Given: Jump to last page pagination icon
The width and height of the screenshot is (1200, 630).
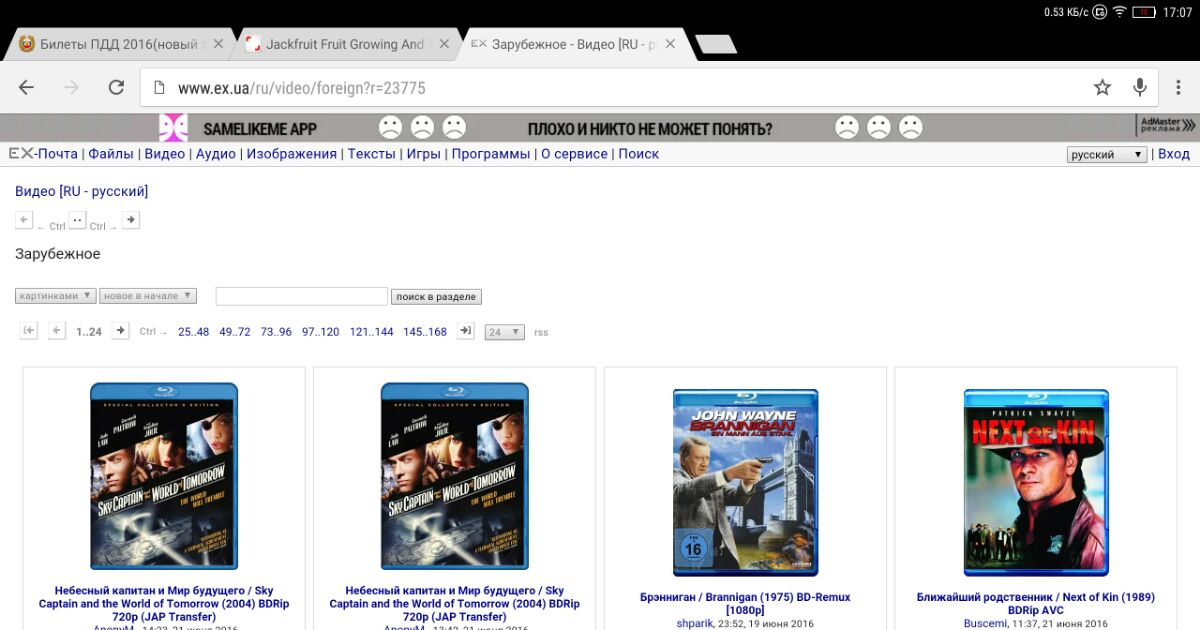Looking at the screenshot, I should click(x=465, y=331).
